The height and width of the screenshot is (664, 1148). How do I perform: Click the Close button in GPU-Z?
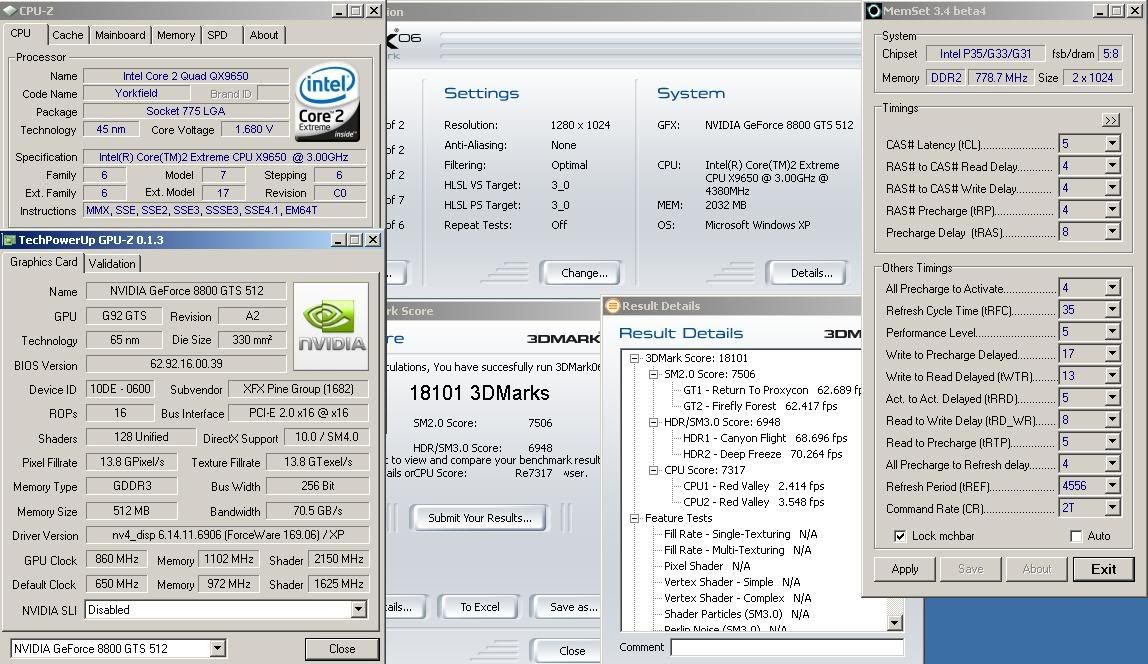pos(342,649)
